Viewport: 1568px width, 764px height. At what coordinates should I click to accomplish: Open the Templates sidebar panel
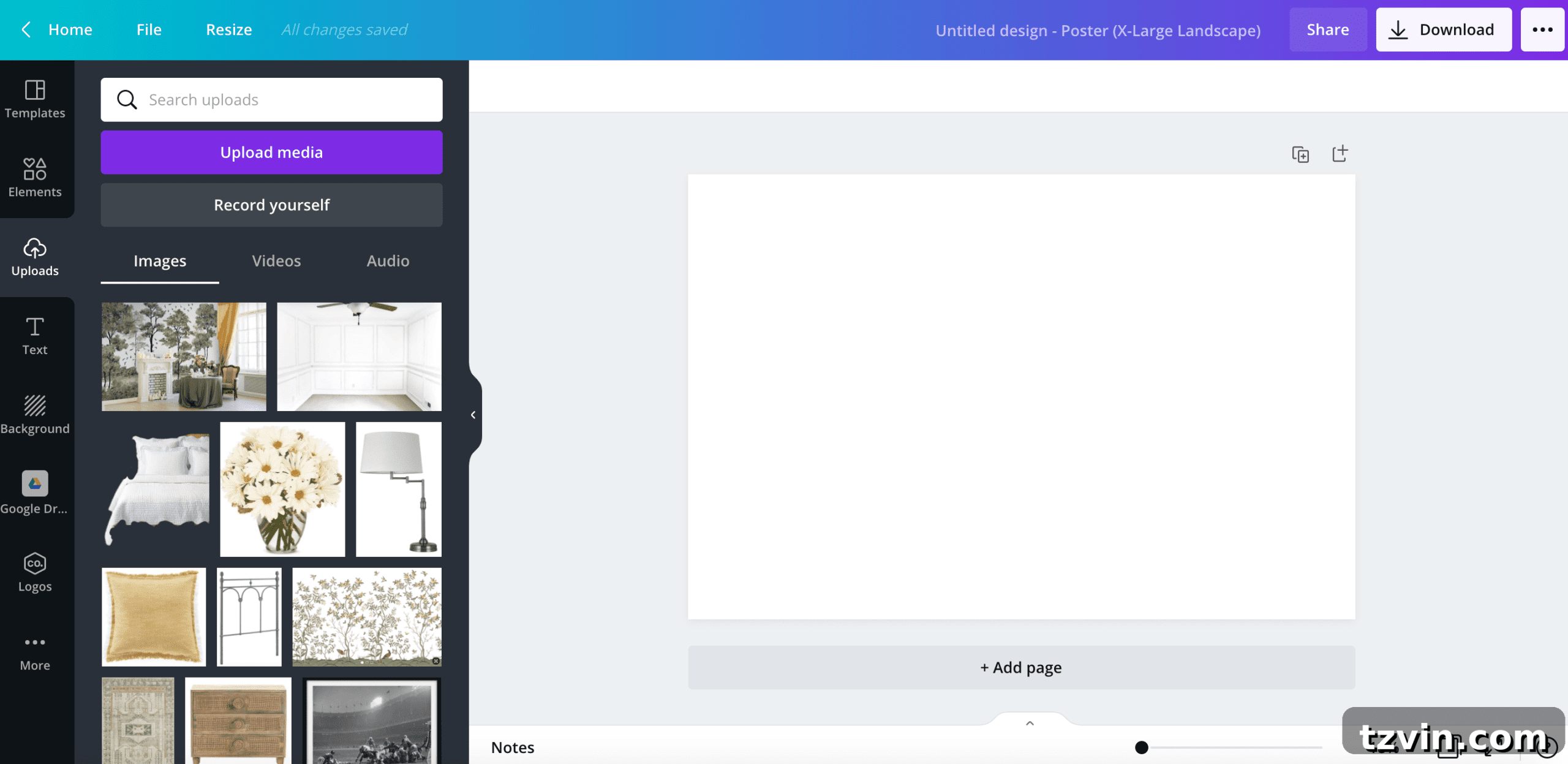(x=35, y=99)
